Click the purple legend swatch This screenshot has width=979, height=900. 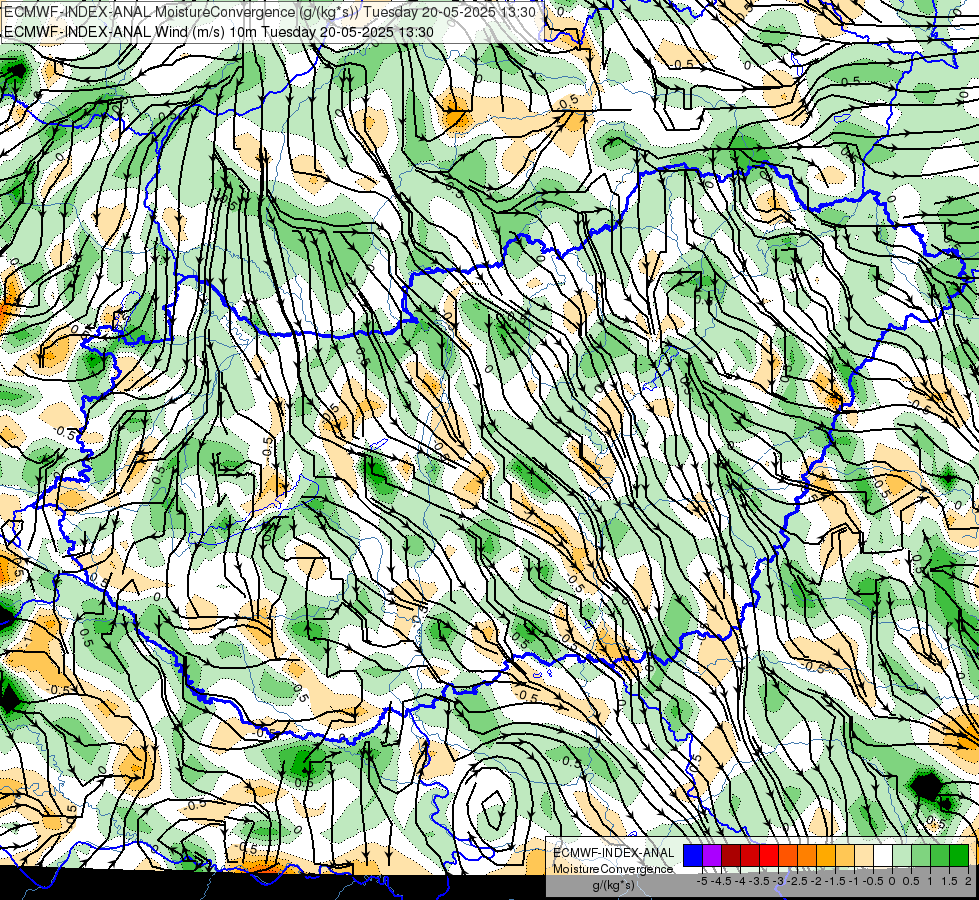point(712,856)
